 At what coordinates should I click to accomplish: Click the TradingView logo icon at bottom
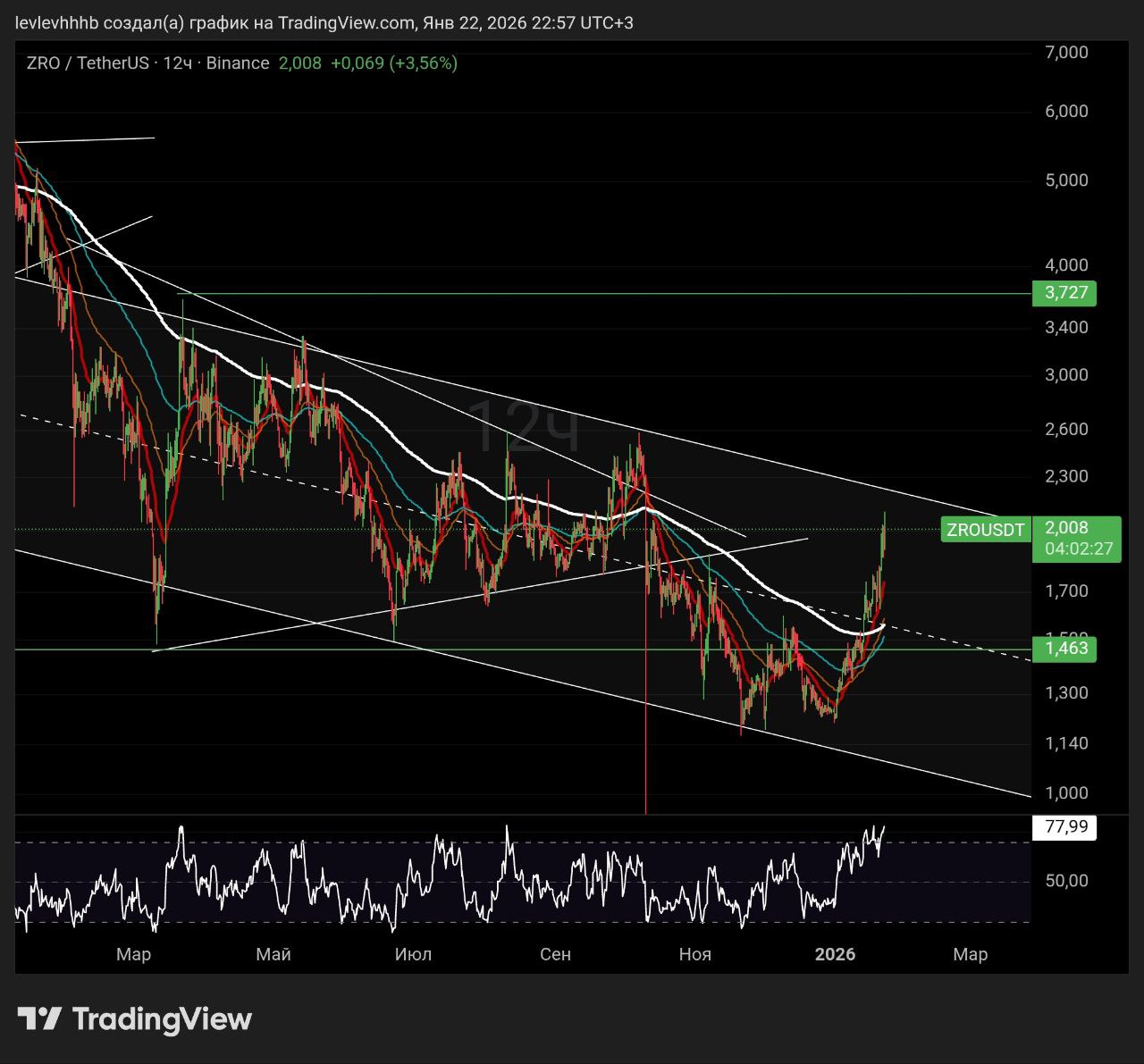(x=40, y=1018)
